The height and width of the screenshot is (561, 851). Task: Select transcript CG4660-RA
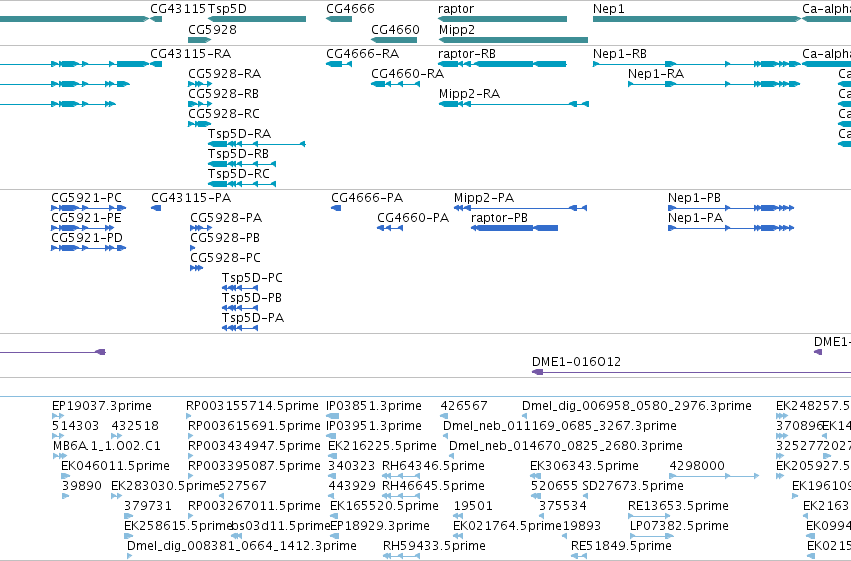coord(395,84)
